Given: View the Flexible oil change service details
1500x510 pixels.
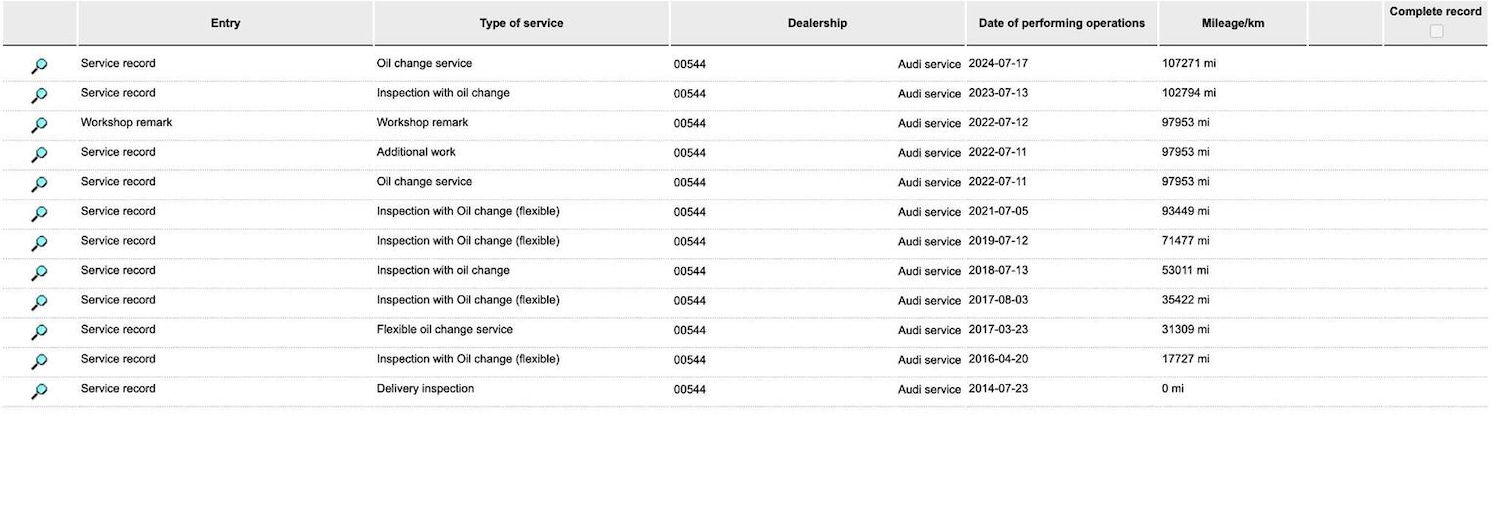Looking at the screenshot, I should tap(39, 331).
